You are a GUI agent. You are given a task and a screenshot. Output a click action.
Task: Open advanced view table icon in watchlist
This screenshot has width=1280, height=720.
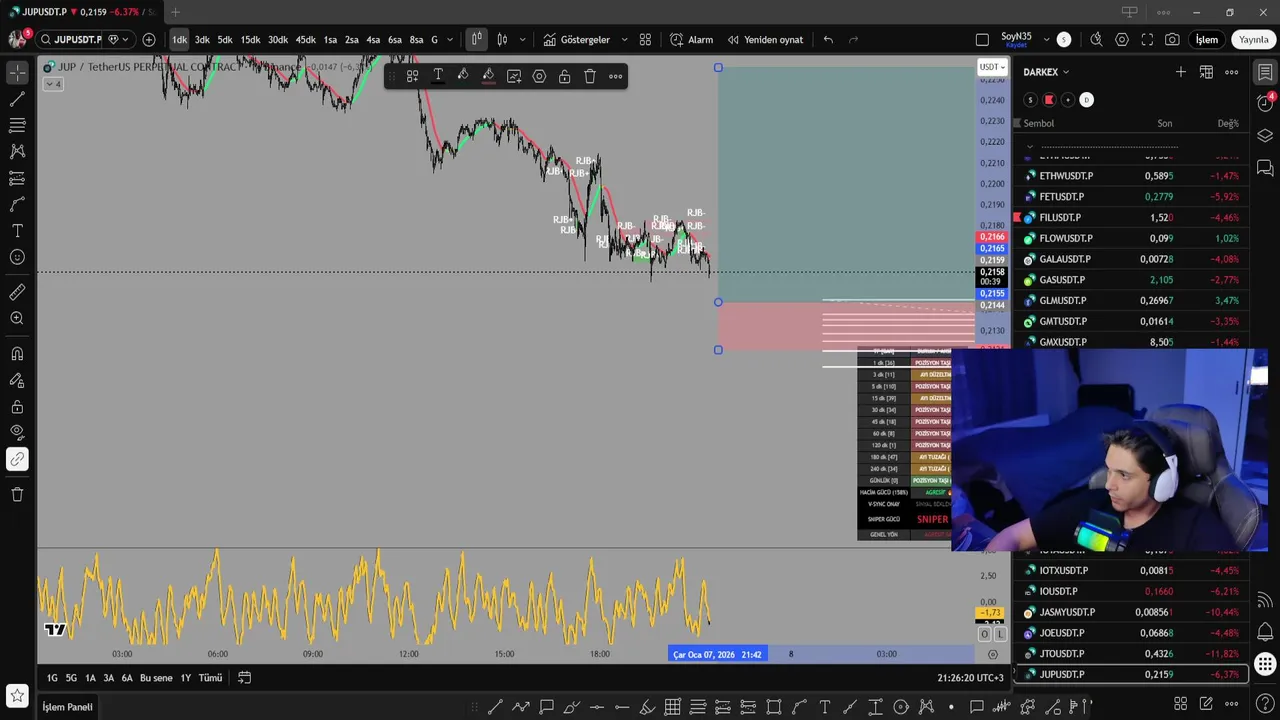(x=1206, y=72)
